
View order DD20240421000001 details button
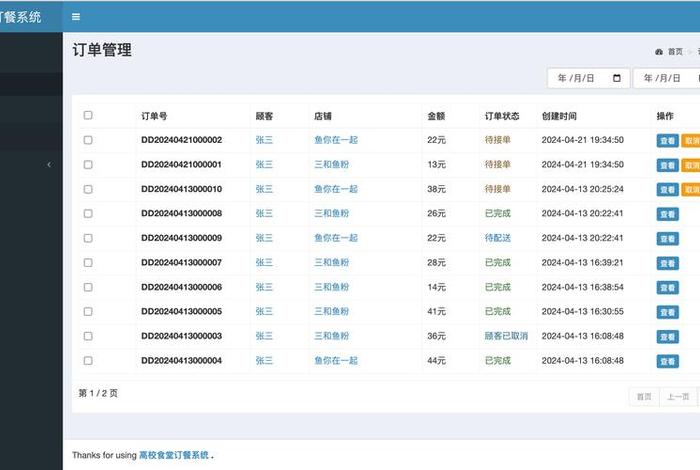[667, 165]
